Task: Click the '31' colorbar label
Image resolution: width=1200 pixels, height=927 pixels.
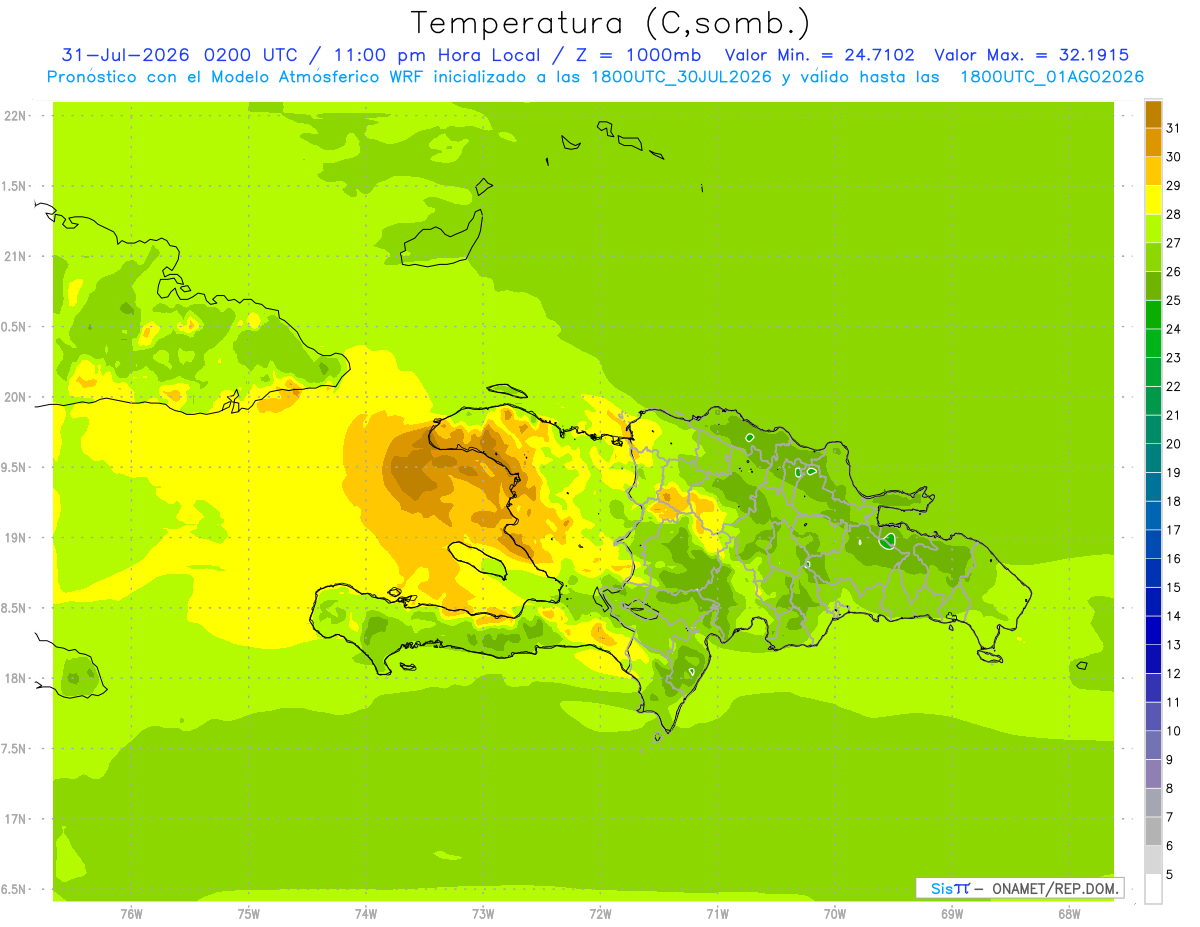Action: [x=1173, y=128]
